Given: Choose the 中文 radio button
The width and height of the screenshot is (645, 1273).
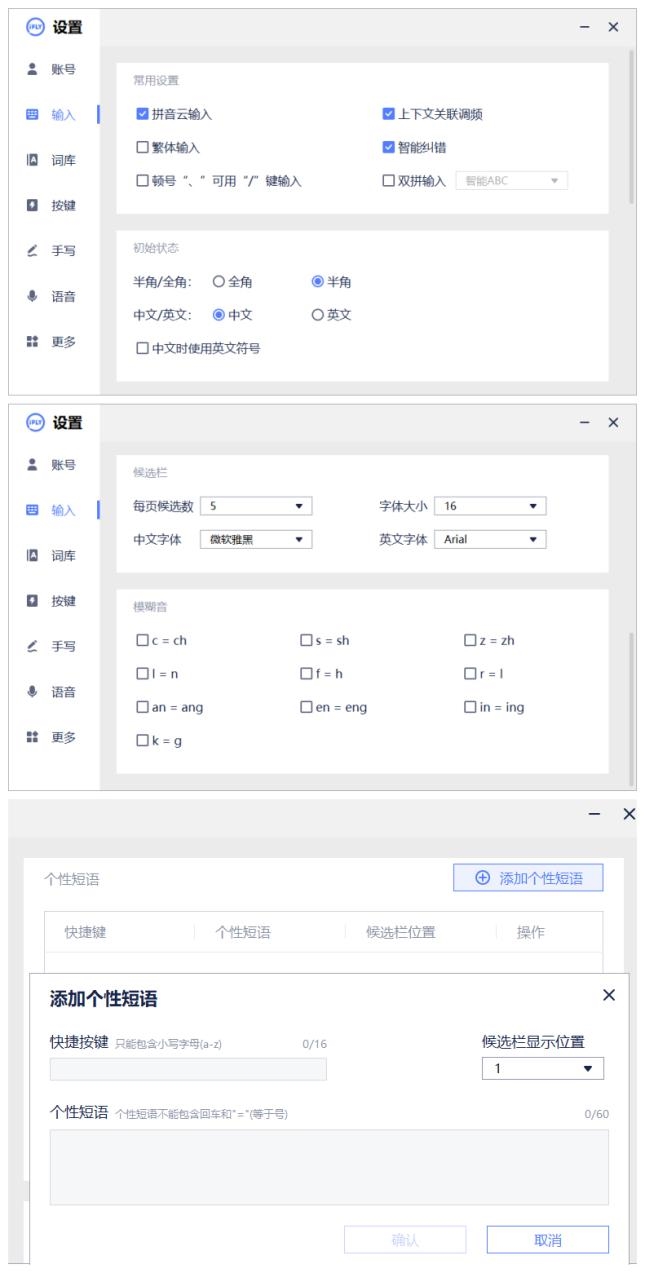Looking at the screenshot, I should tap(220, 314).
